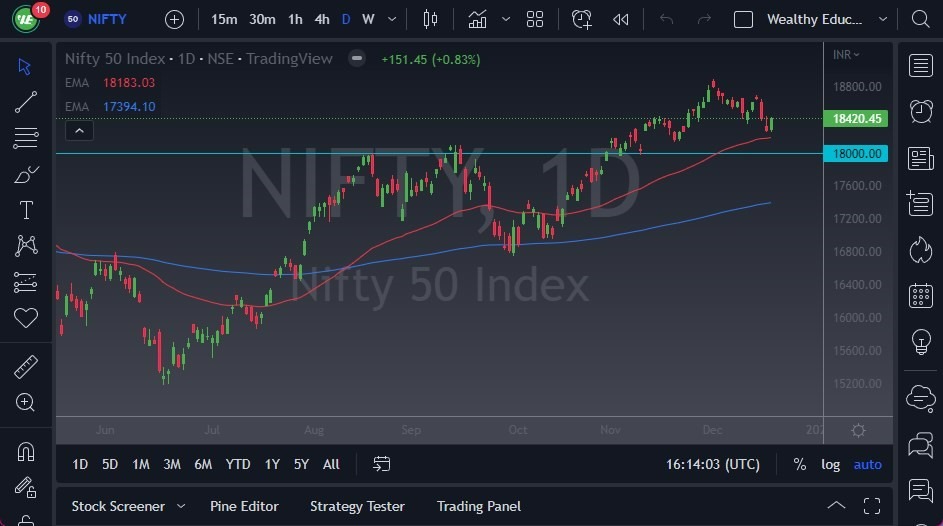Image resolution: width=943 pixels, height=526 pixels.
Task: Select the brush drawing tool
Action: tap(25, 174)
